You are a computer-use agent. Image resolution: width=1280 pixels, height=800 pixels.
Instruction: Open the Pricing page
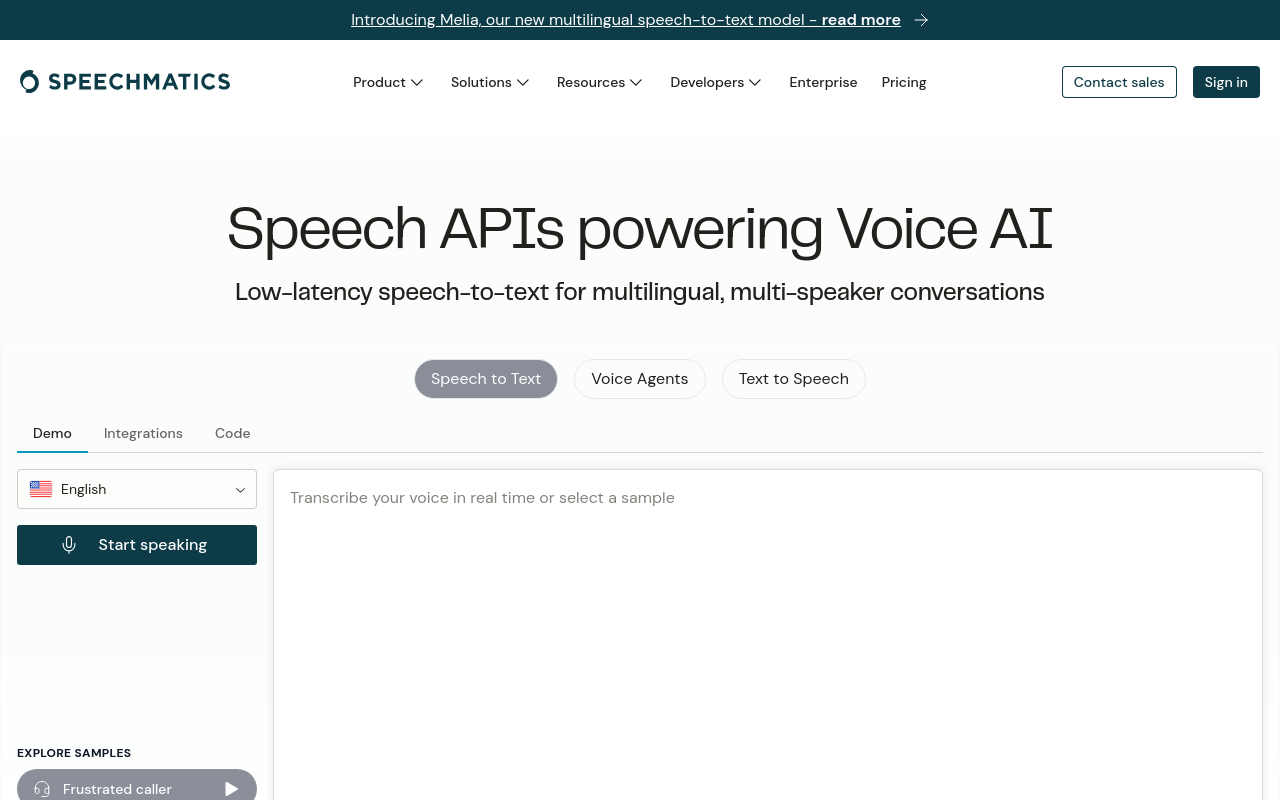pyautogui.click(x=904, y=82)
